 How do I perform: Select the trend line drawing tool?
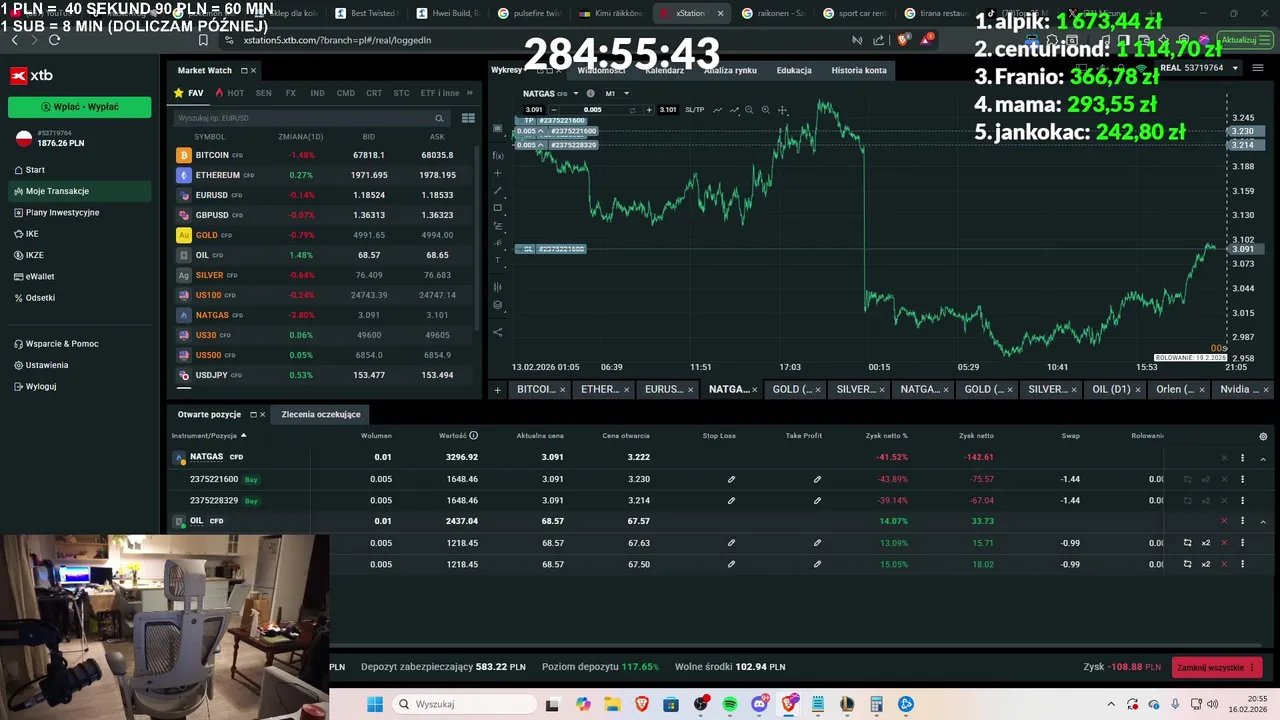tap(498, 191)
